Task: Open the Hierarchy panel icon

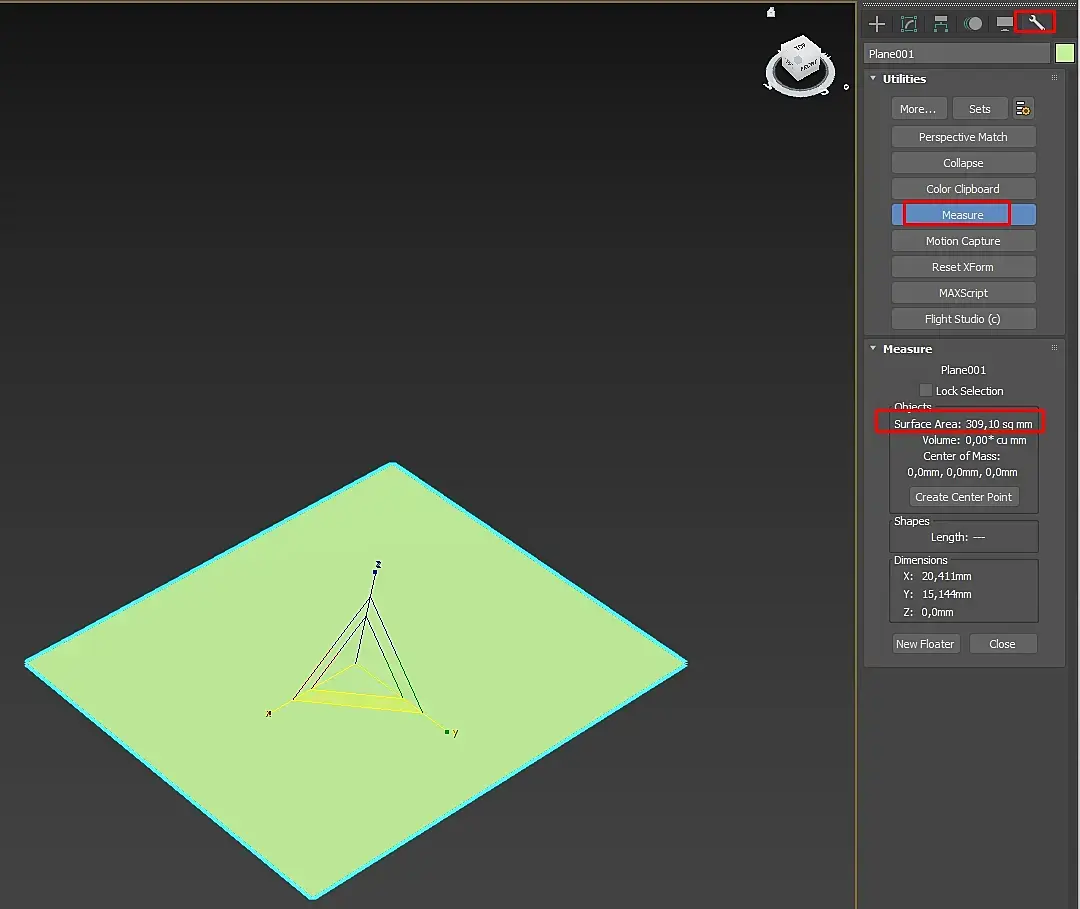Action: point(941,24)
